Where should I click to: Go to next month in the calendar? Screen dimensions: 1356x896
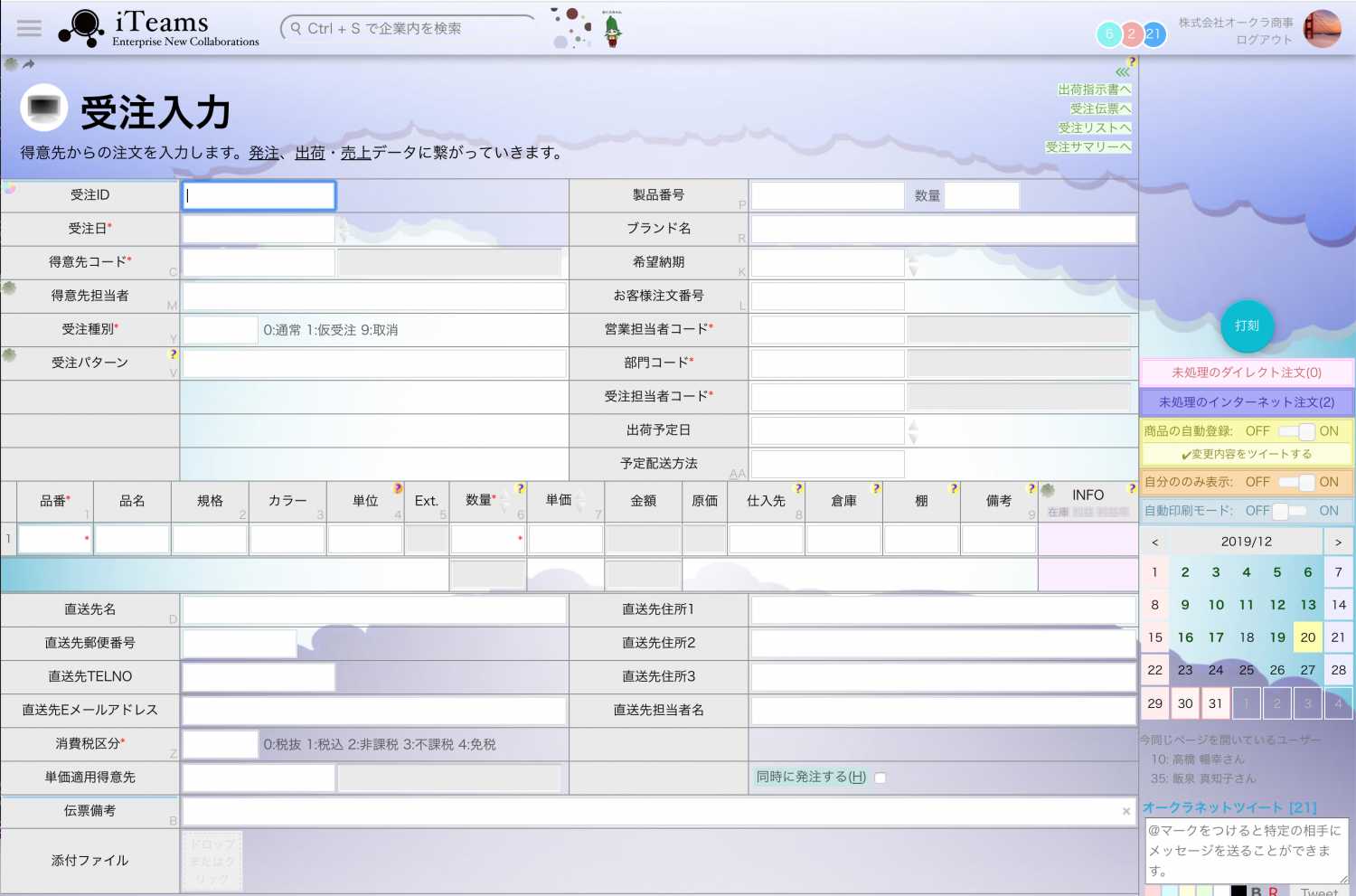click(x=1339, y=542)
